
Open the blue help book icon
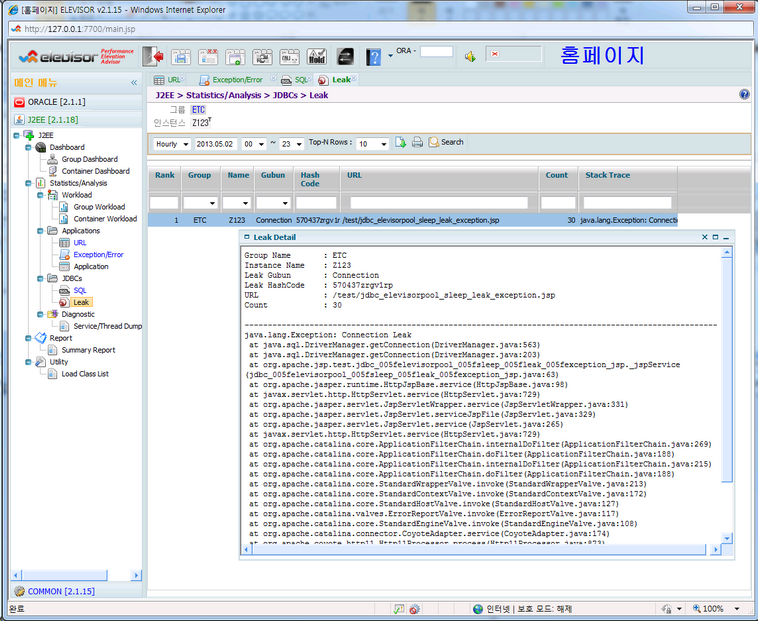(x=373, y=57)
